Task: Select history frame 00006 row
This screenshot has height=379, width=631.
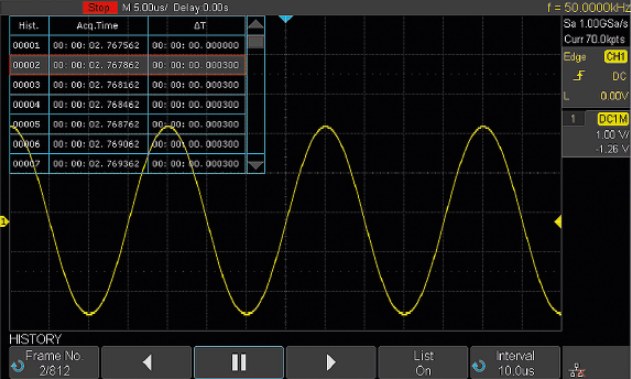Action: click(127, 144)
